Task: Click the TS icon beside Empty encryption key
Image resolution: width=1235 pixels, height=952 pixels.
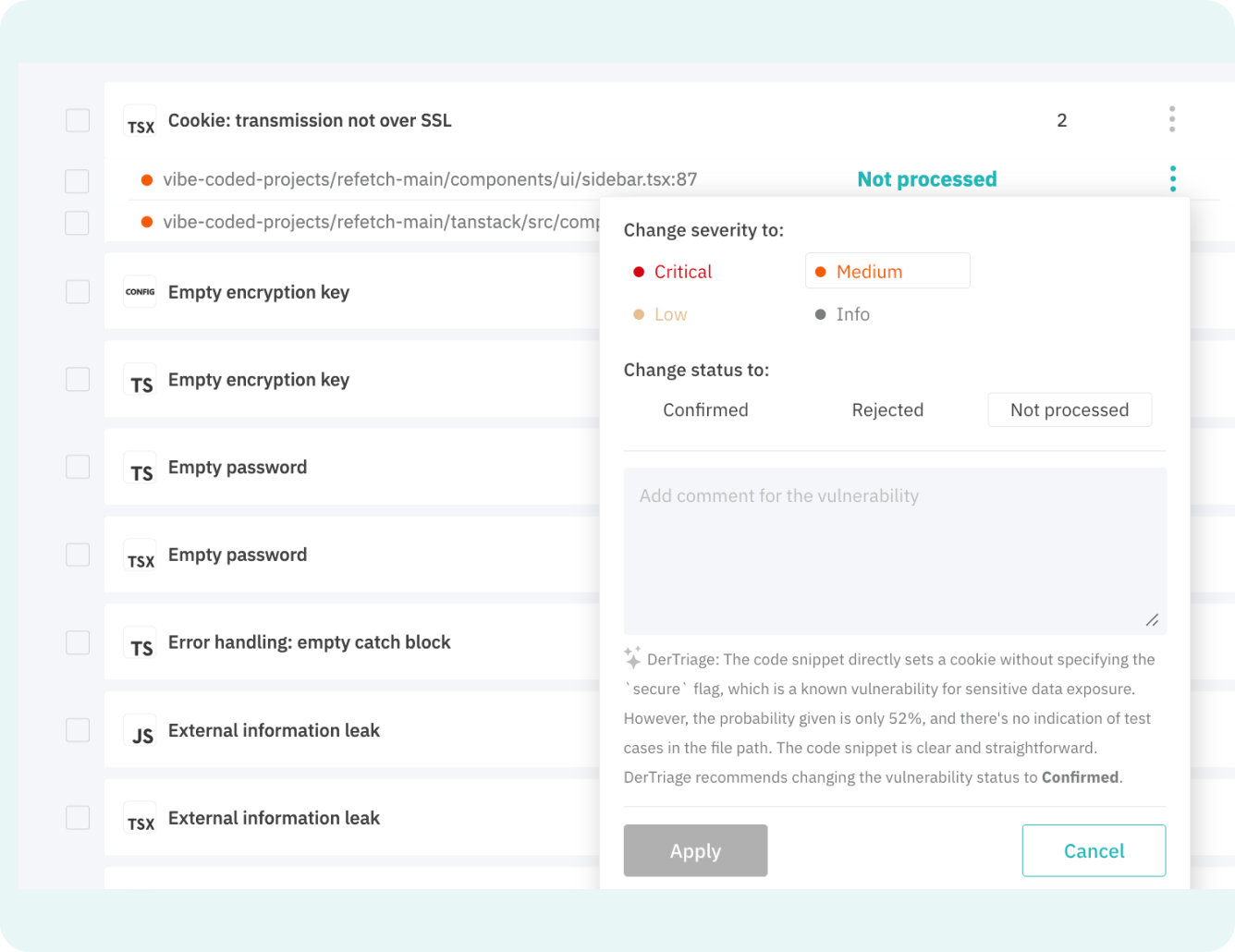Action: coord(141,380)
